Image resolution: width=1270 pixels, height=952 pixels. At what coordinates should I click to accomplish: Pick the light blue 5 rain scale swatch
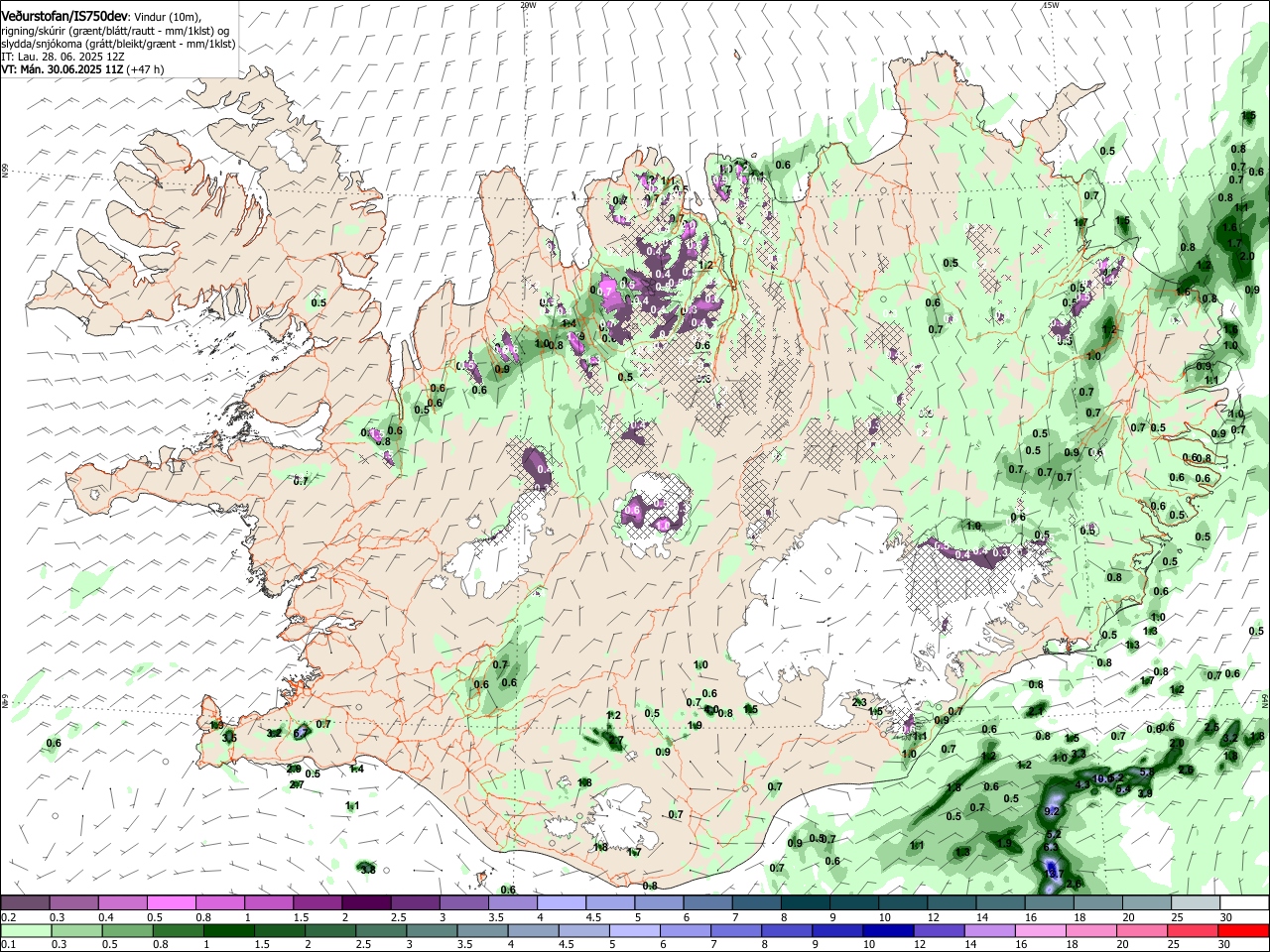pos(635,930)
